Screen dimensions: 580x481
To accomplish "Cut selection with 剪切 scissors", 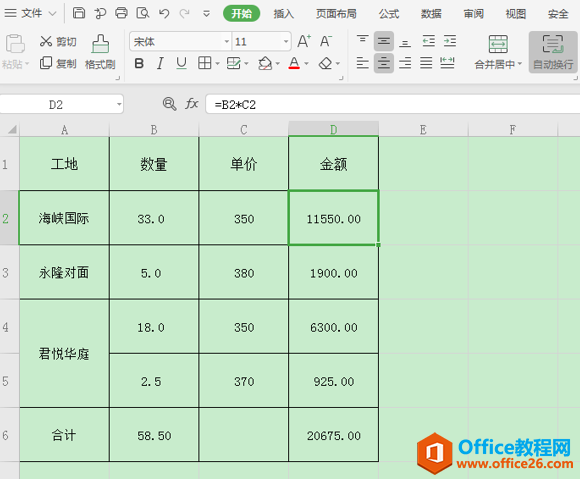I will [x=58, y=41].
